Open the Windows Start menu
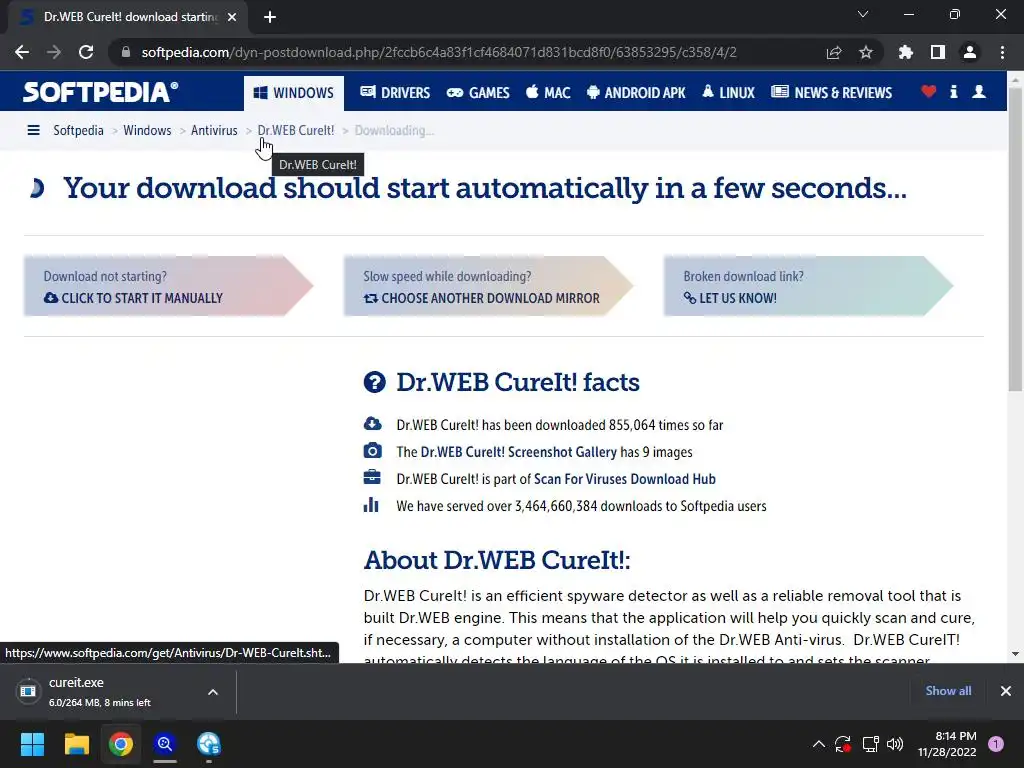 click(32, 744)
